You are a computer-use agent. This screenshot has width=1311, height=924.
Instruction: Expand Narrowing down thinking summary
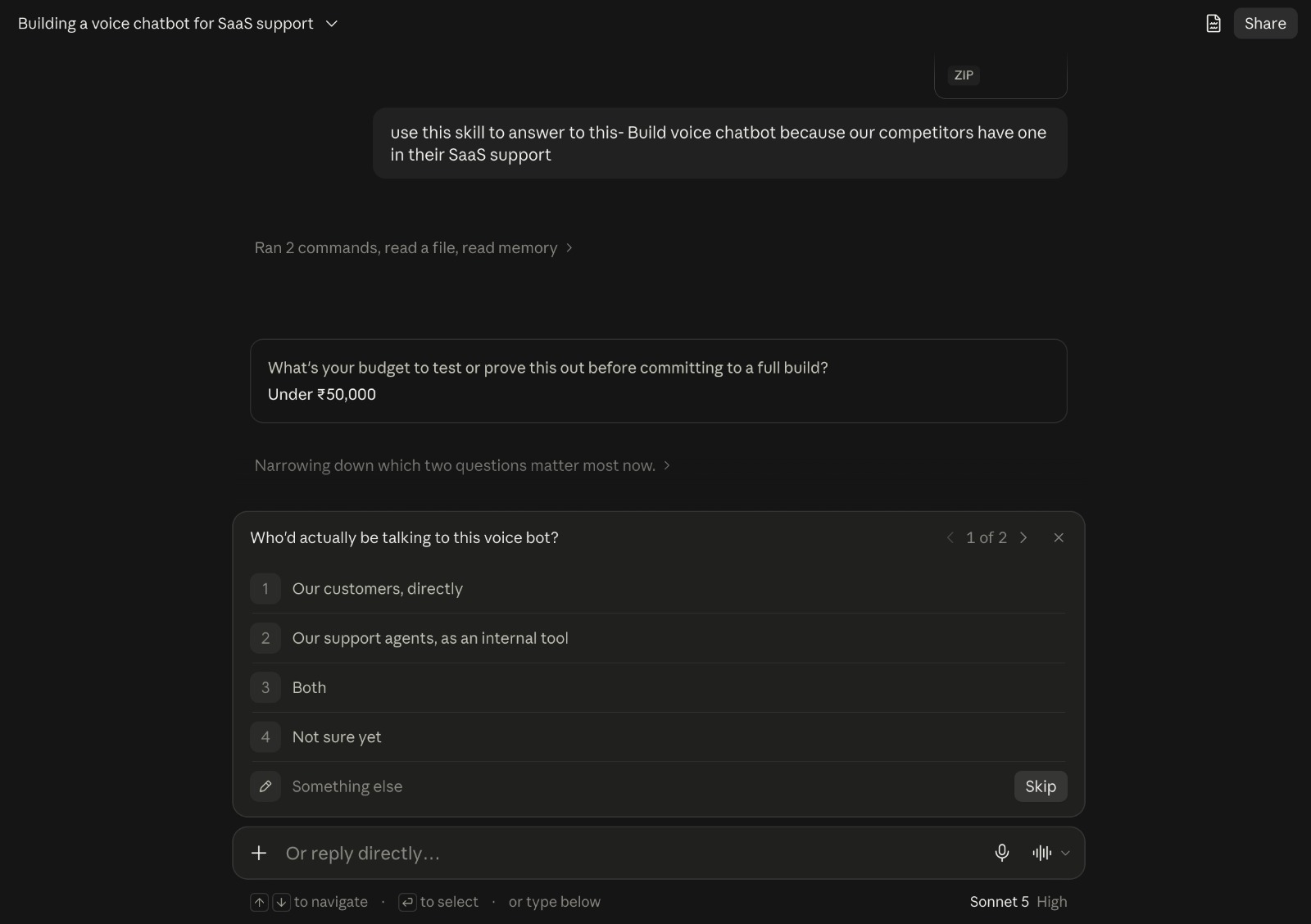pyautogui.click(x=463, y=465)
